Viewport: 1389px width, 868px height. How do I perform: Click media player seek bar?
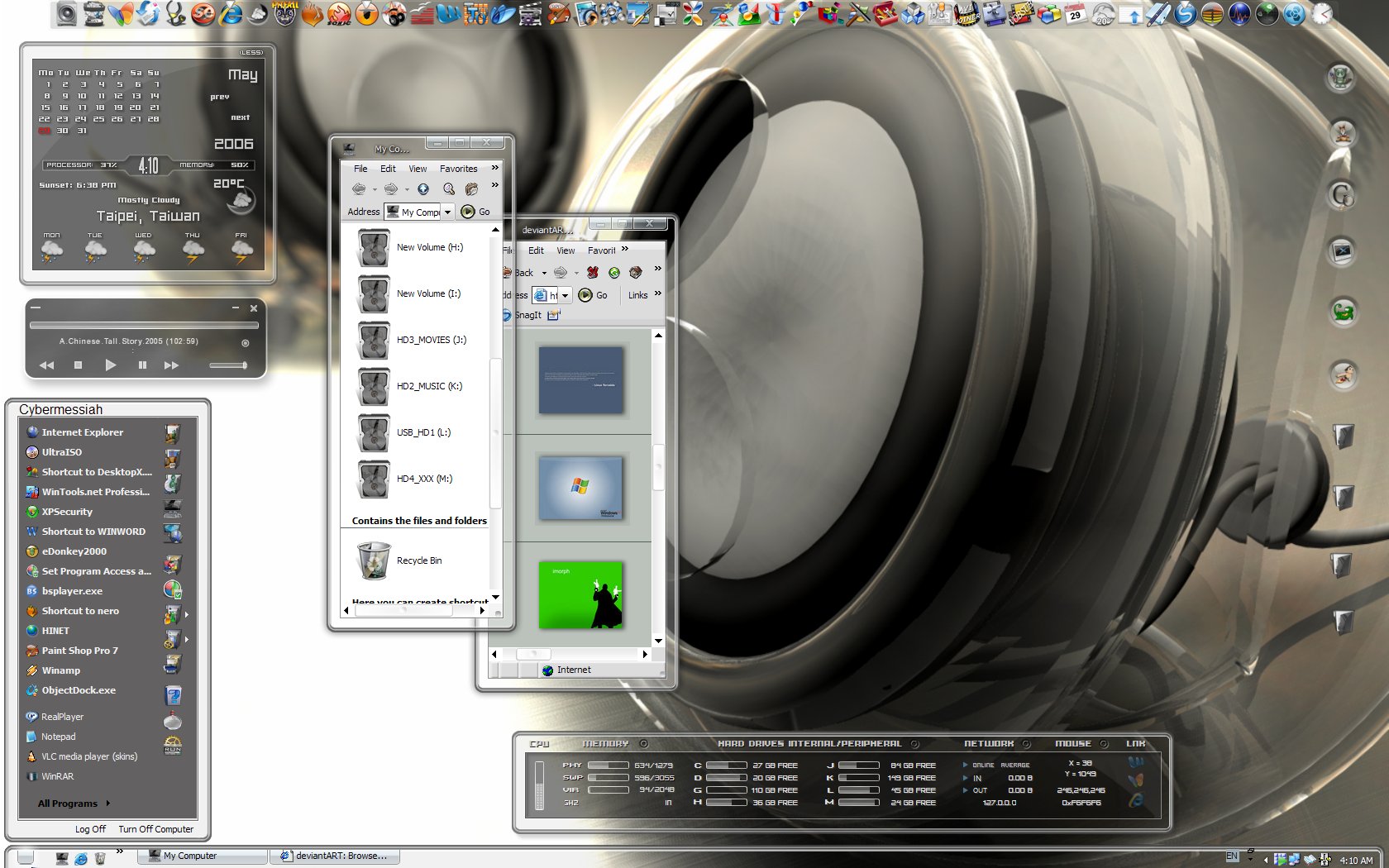144,325
